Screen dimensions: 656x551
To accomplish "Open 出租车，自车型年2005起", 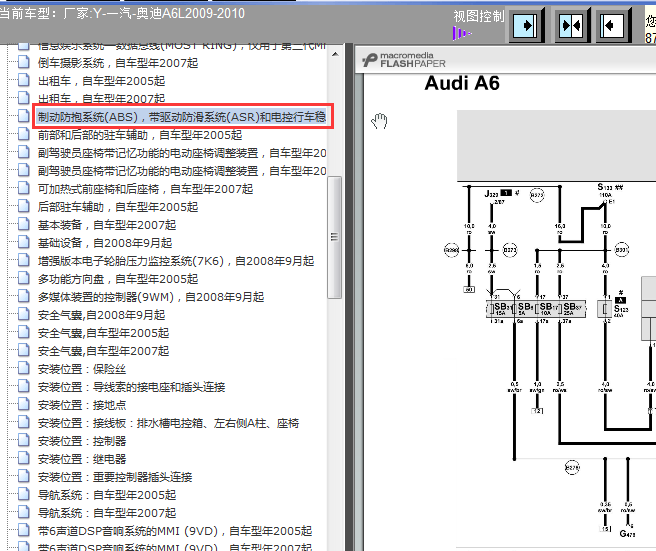I will click(x=101, y=81).
